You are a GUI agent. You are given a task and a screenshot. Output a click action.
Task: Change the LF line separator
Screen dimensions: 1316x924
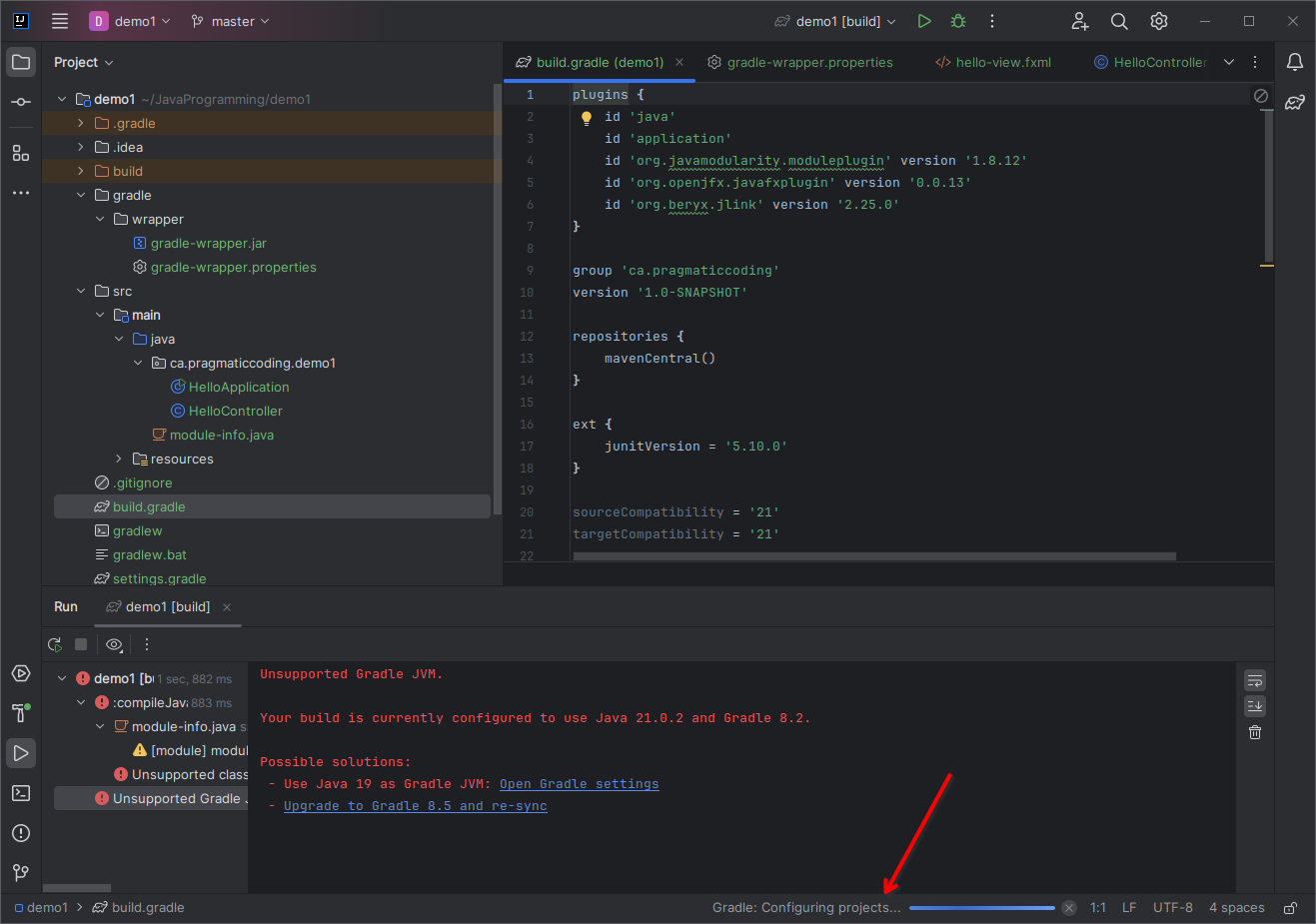(x=1129, y=908)
